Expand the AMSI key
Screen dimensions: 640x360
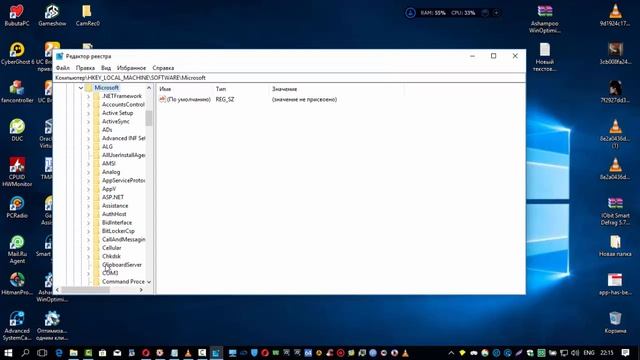tap(89, 164)
